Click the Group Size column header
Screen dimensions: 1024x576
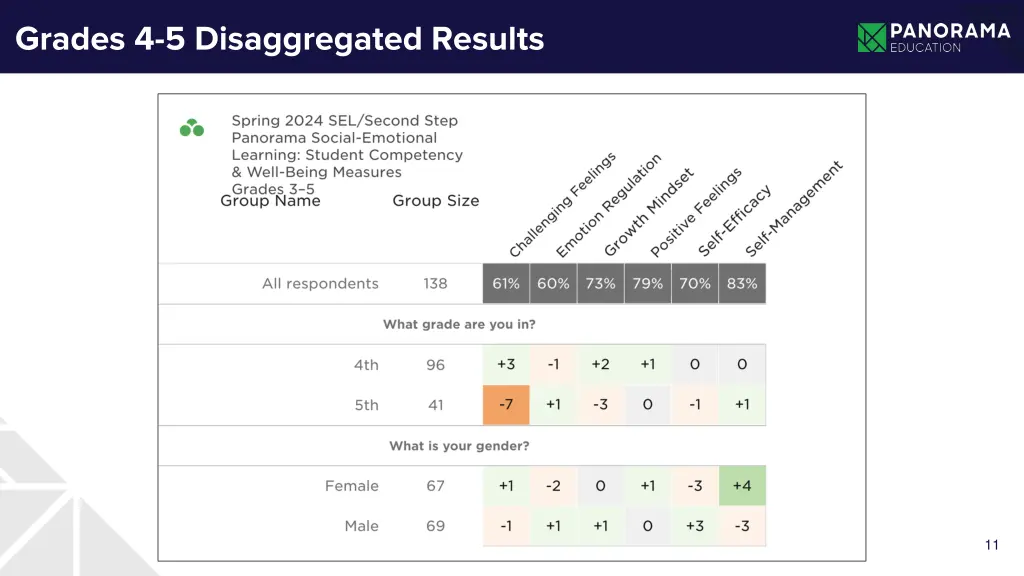(435, 201)
